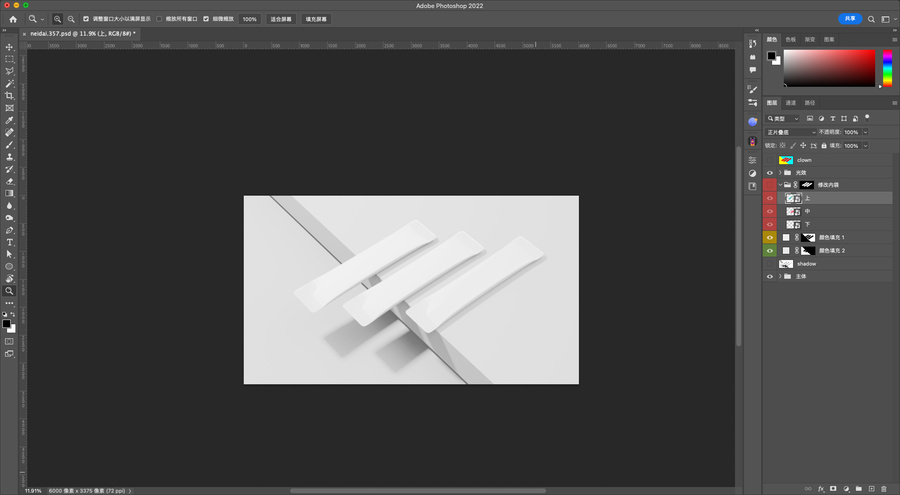Image resolution: width=900 pixels, height=495 pixels.
Task: Select the Eyedropper tool
Action: click(9, 120)
